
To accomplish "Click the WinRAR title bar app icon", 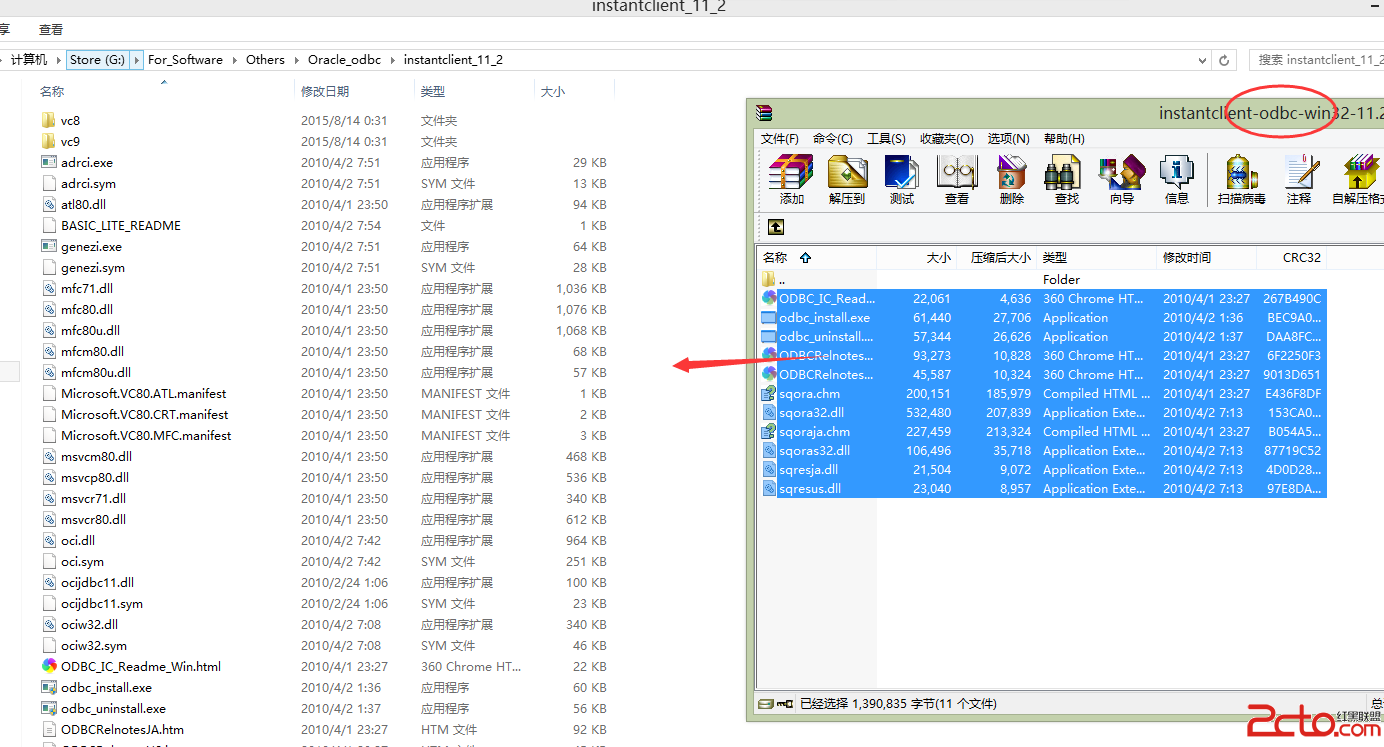I will click(x=765, y=113).
